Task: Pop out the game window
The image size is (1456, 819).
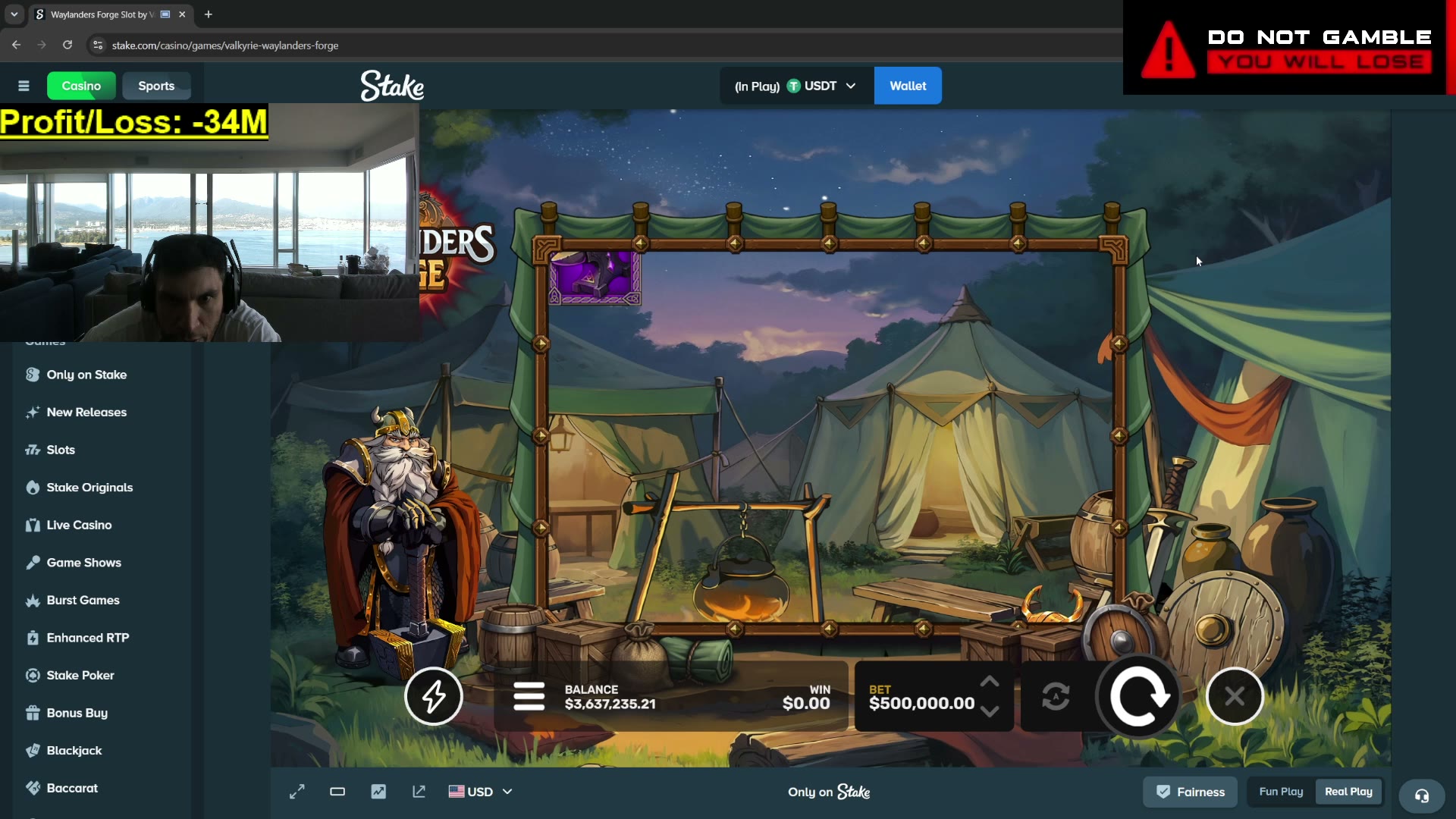Action: [x=419, y=792]
